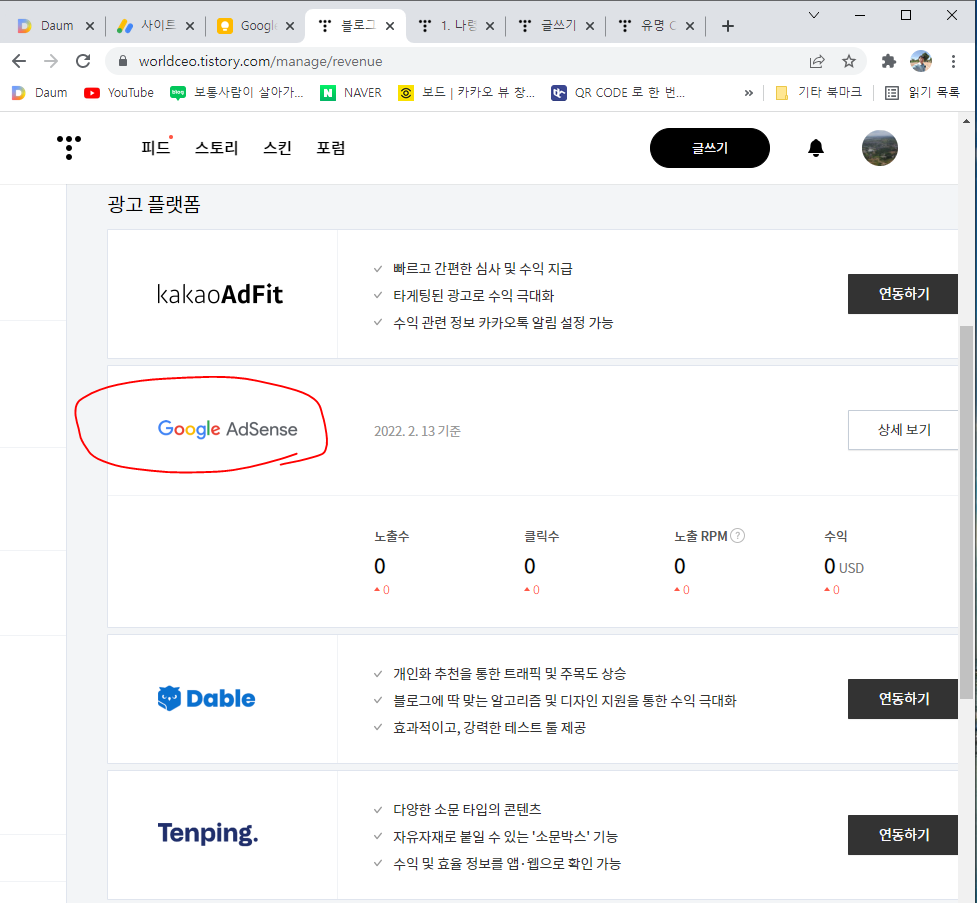Reload the page with refresh icon
977x903 pixels.
click(83, 61)
